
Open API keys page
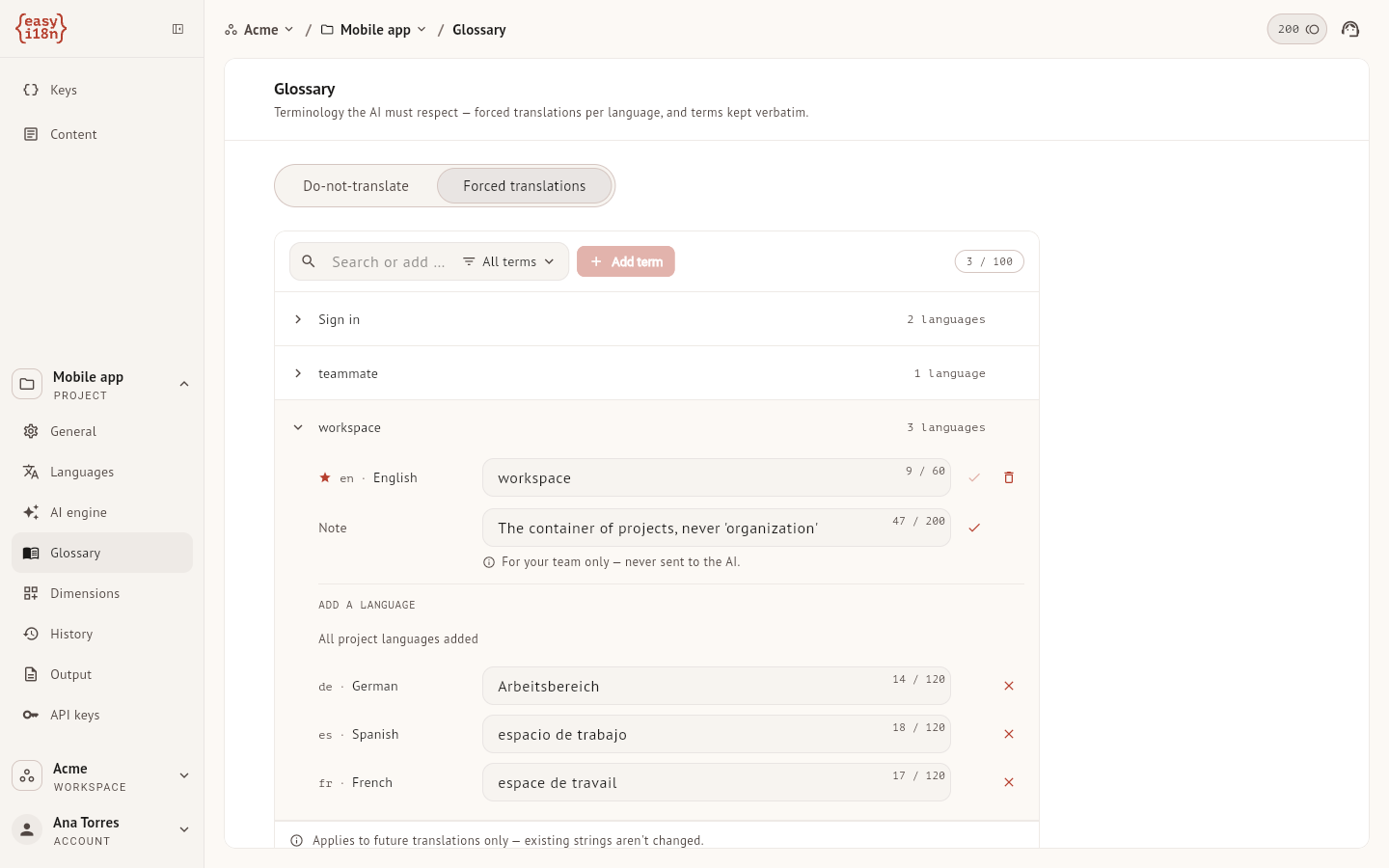coord(102,715)
